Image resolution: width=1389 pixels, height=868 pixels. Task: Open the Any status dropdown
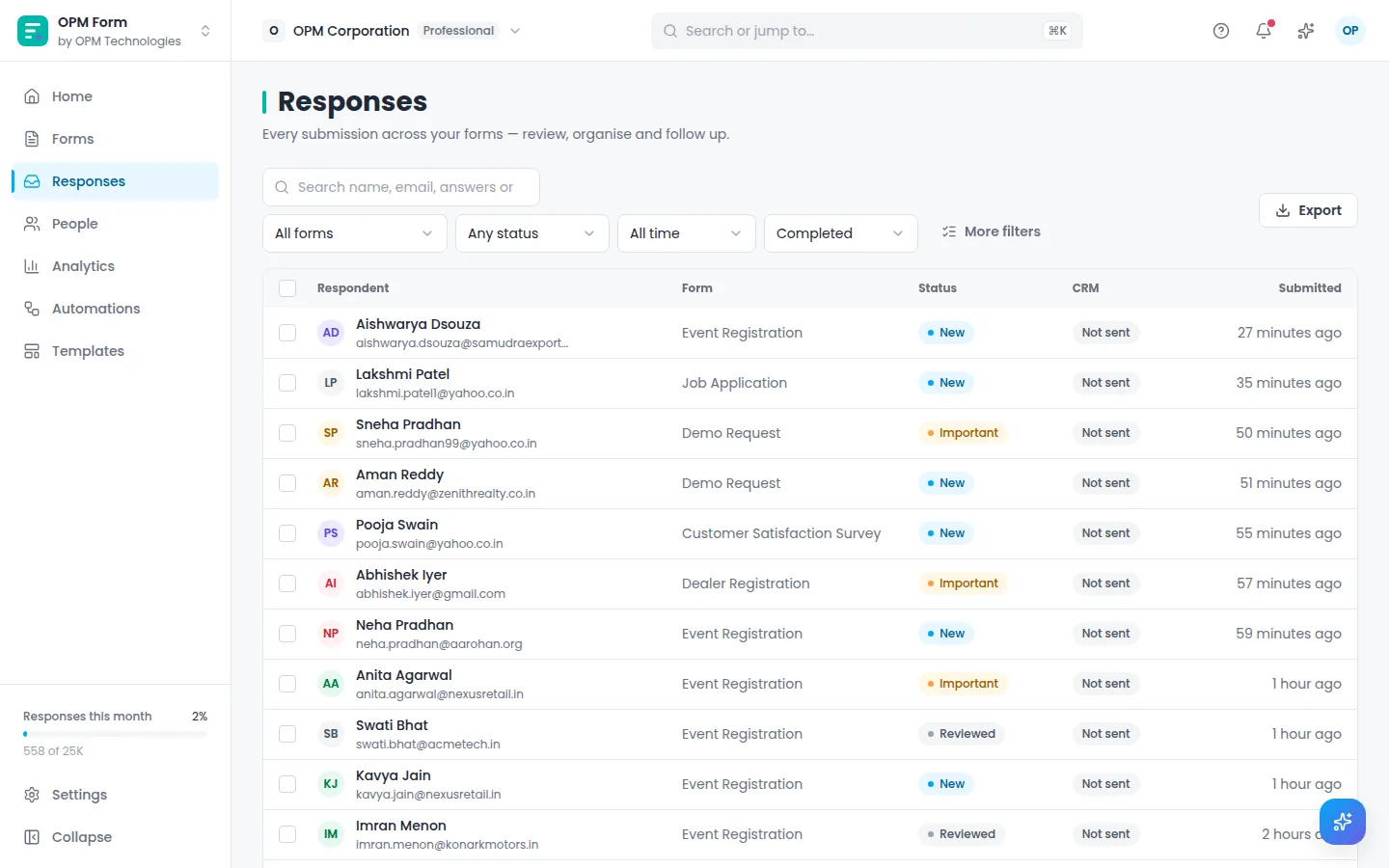[x=532, y=233]
